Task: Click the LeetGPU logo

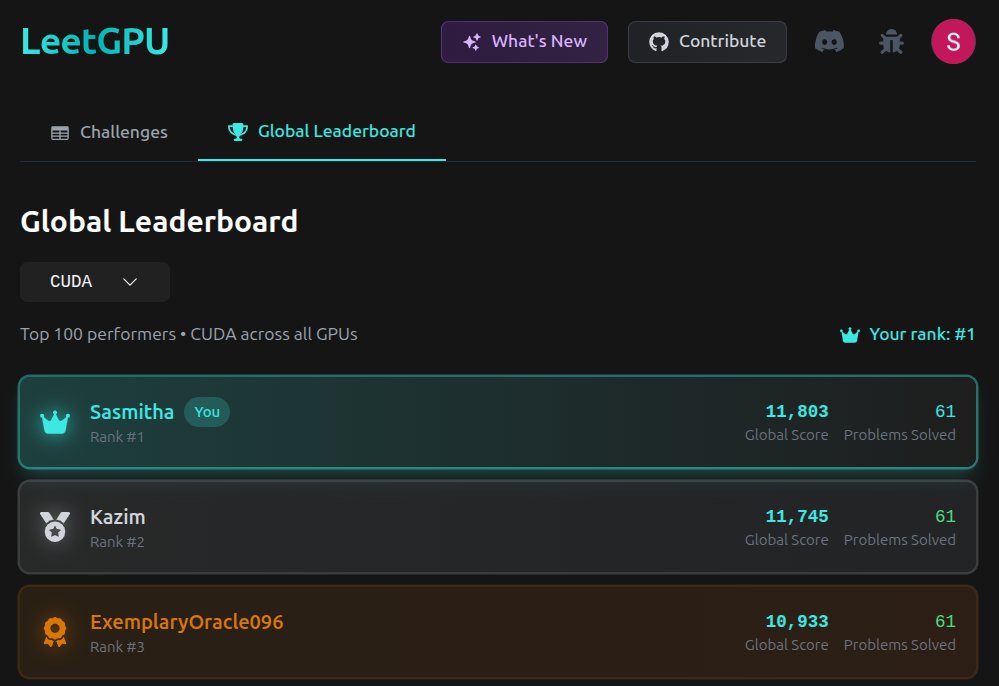Action: click(95, 41)
